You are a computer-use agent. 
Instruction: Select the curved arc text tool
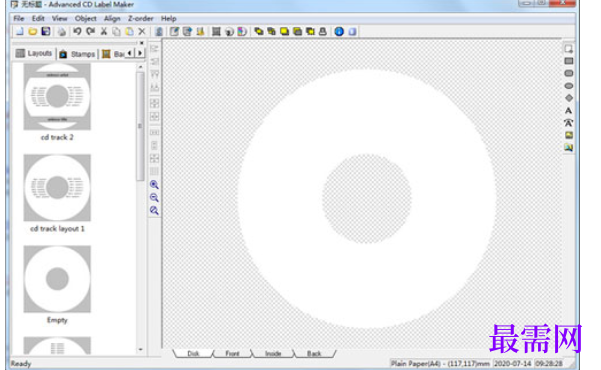(x=568, y=123)
